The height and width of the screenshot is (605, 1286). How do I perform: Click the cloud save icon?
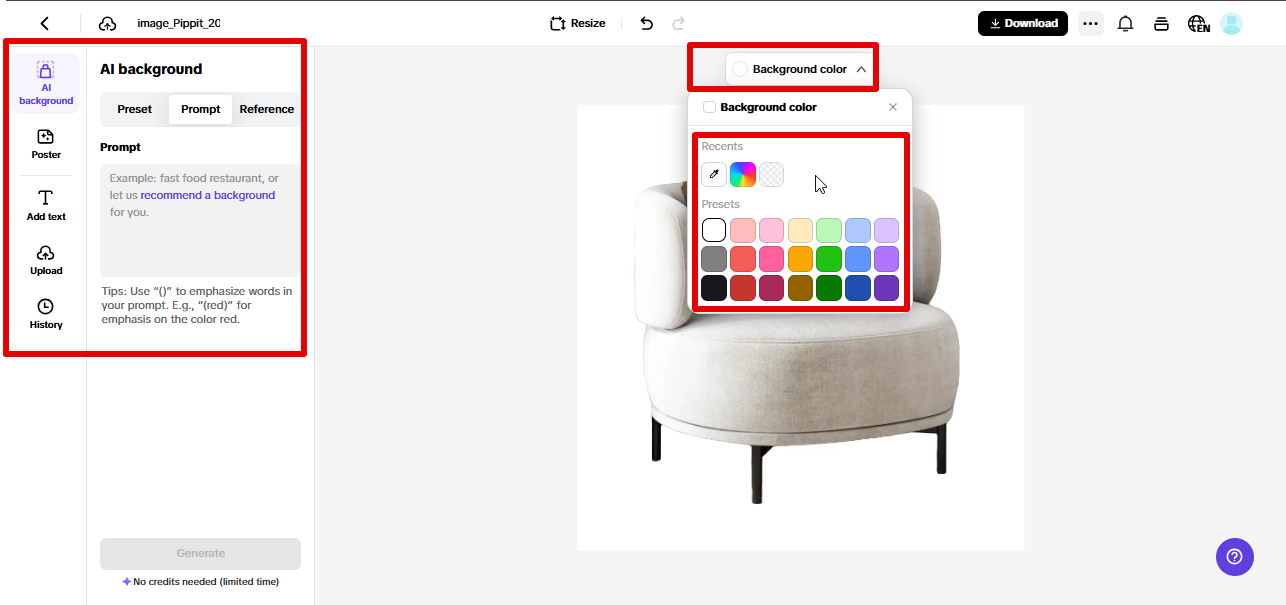[x=108, y=23]
